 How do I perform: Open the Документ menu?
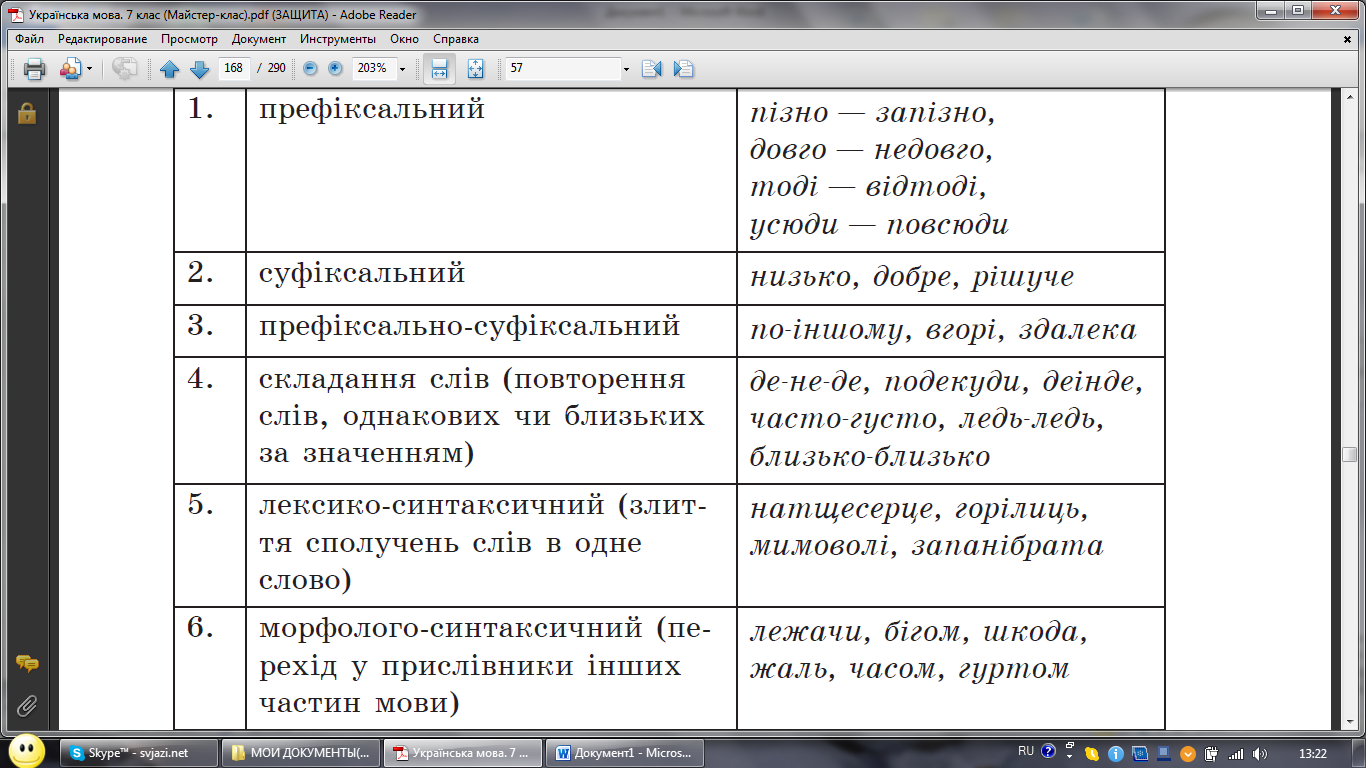(x=258, y=39)
